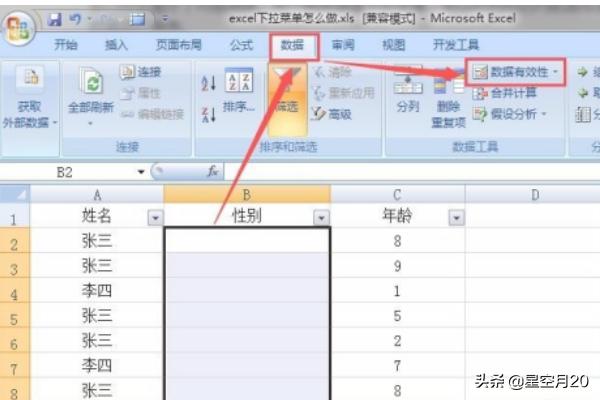The width and height of the screenshot is (600, 400).
Task: Click the Undo icon in quick access toolbar
Action: (75, 19)
